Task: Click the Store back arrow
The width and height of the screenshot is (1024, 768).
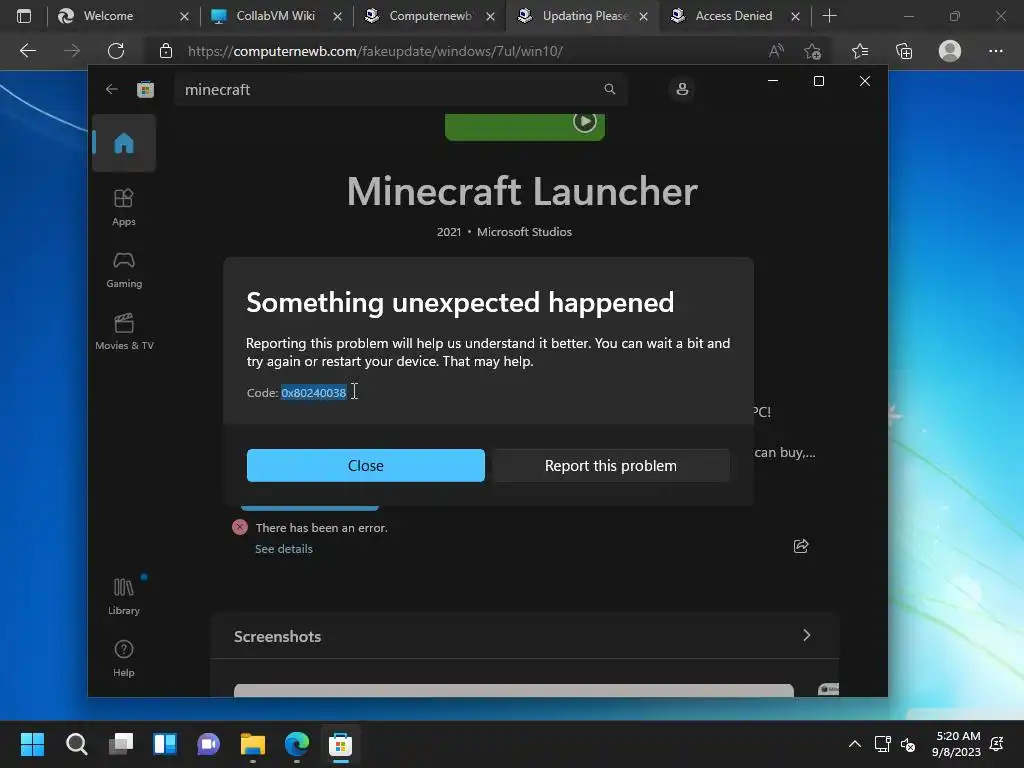Action: coord(112,89)
